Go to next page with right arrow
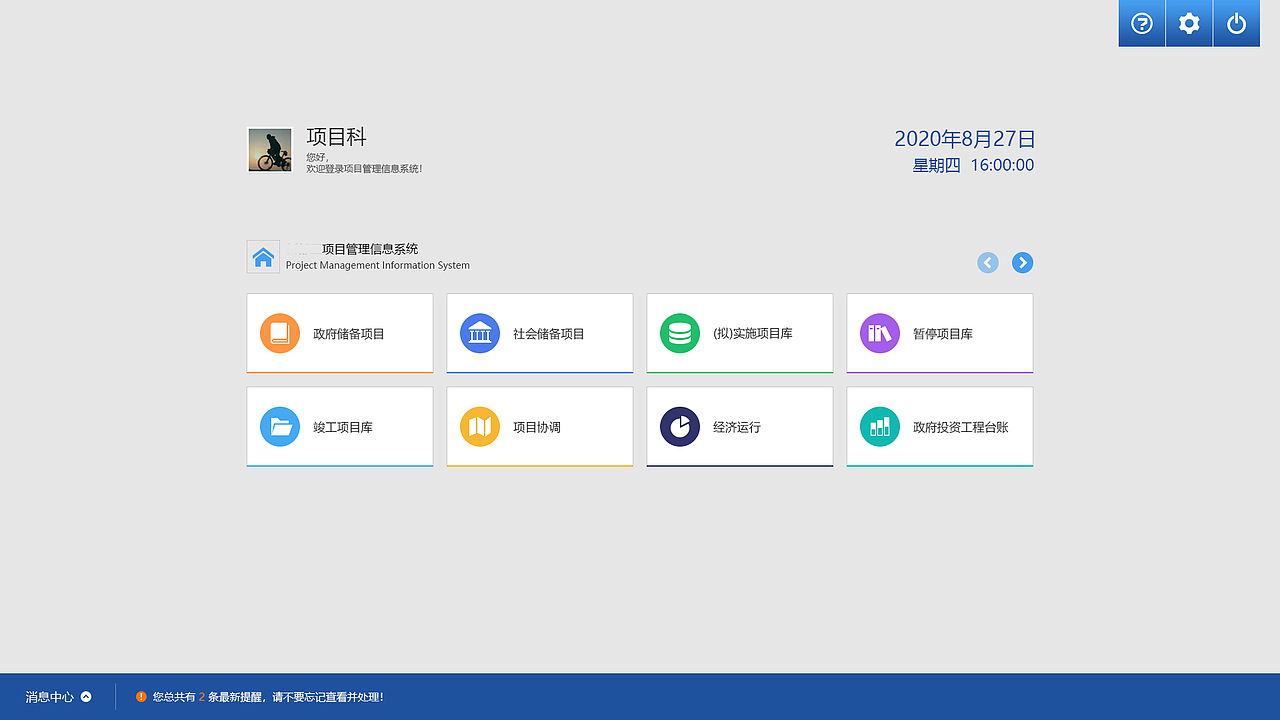Screen dimensions: 1280x720 [x=1022, y=263]
